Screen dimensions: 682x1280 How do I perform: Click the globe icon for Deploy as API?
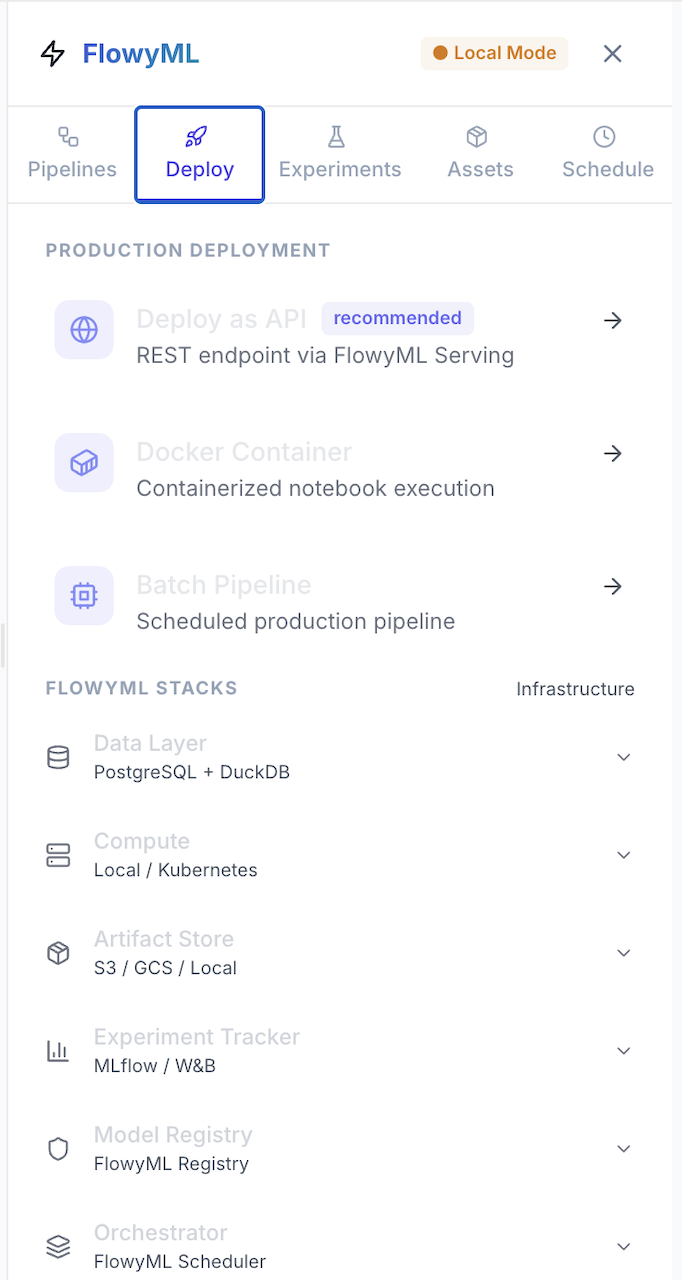[84, 330]
